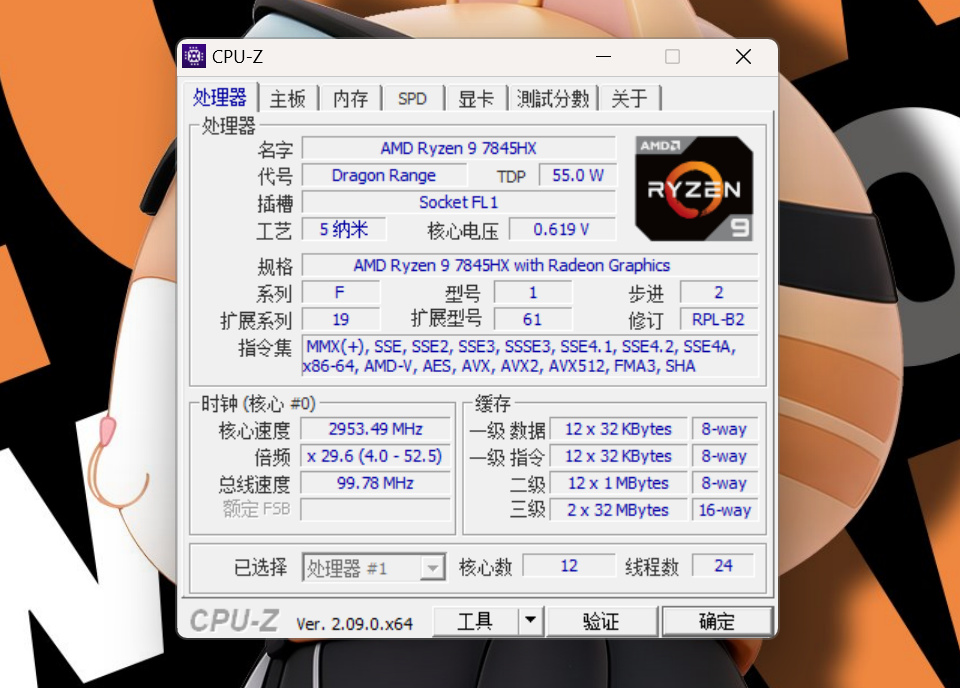Click the name field AMD Ryzen 9 7845HX
960x688 pixels.
tap(459, 148)
